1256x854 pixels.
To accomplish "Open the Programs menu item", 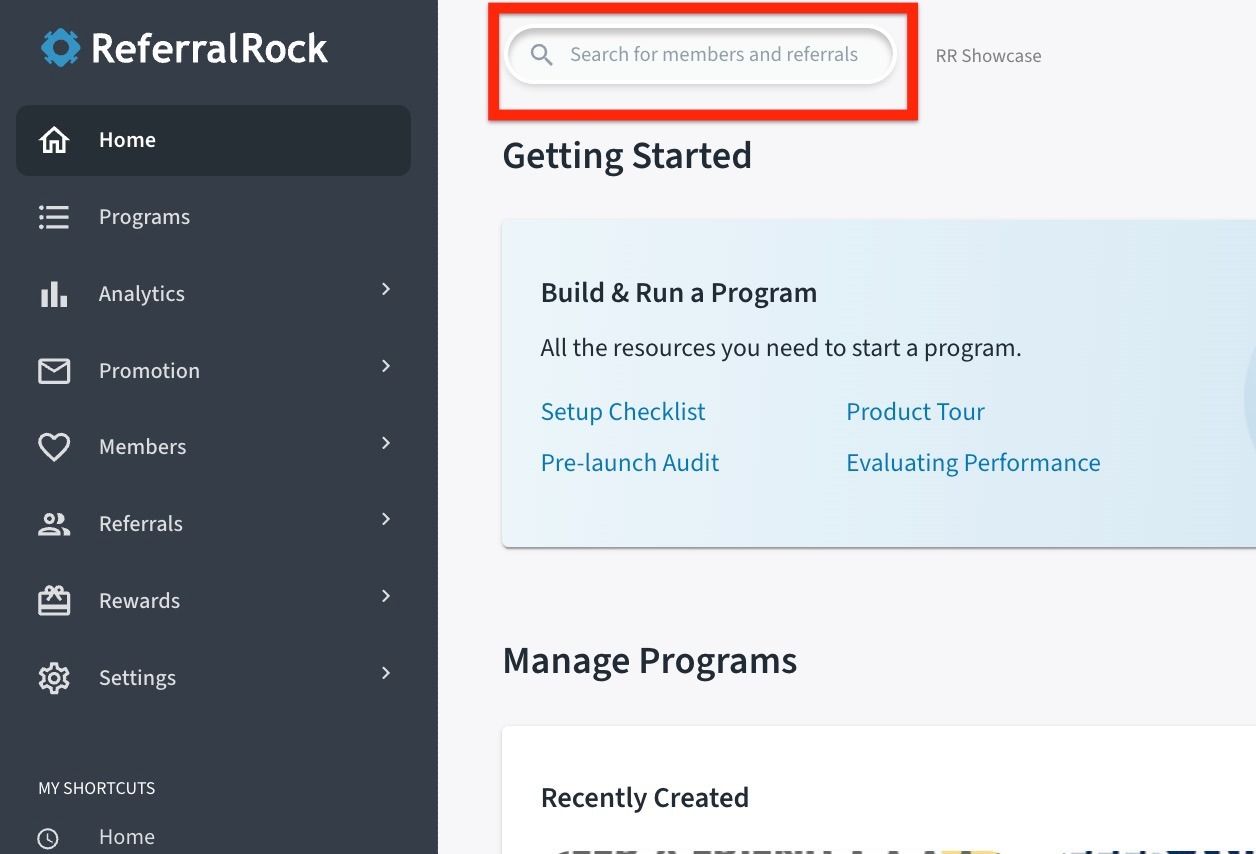I will (144, 217).
